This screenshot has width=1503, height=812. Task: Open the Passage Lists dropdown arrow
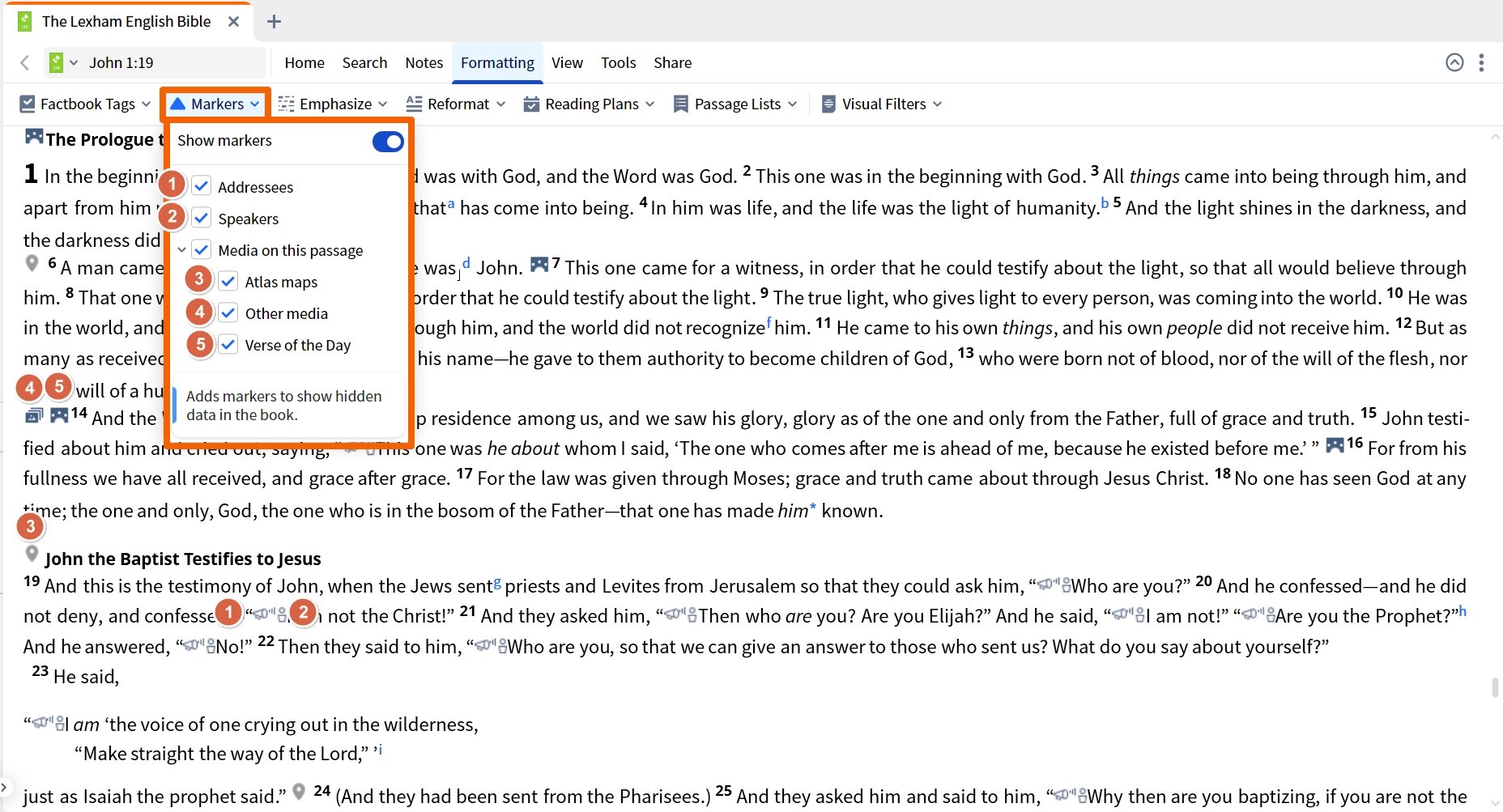792,104
